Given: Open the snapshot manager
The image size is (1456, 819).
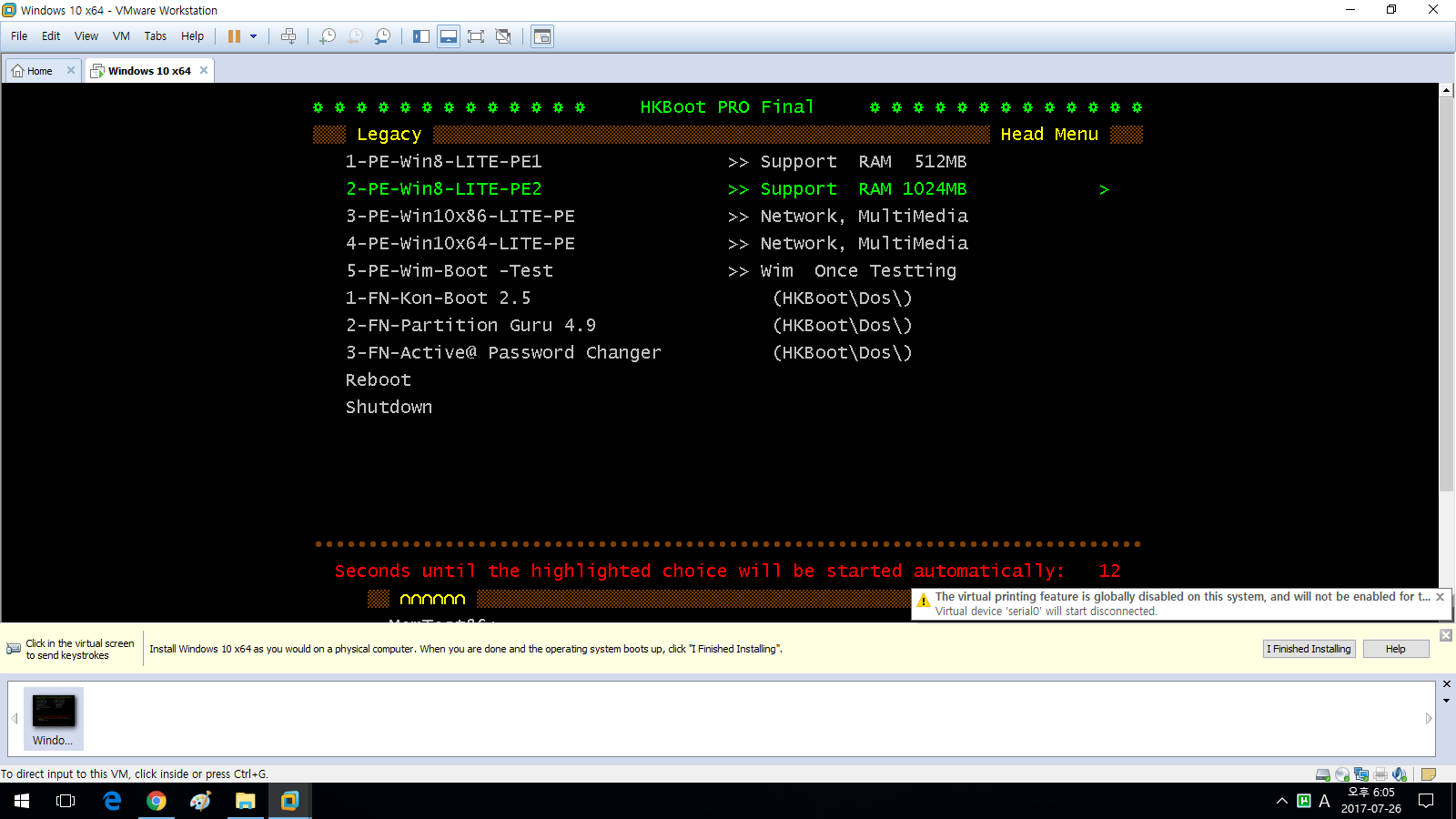Looking at the screenshot, I should point(382,36).
